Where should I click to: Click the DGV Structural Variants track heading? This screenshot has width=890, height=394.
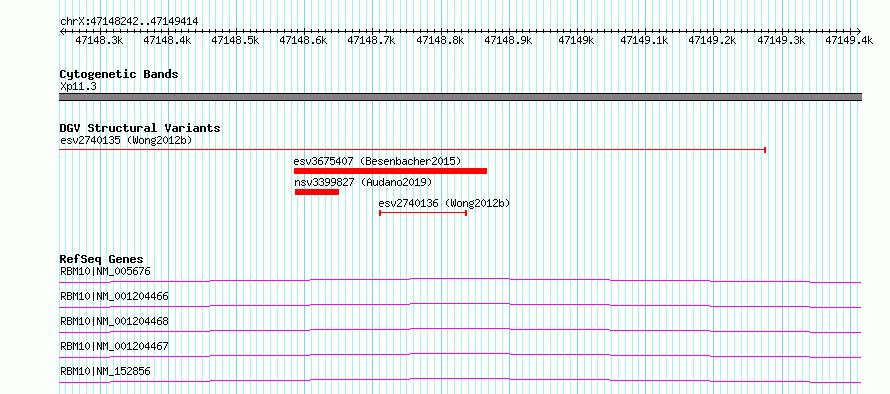click(140, 128)
